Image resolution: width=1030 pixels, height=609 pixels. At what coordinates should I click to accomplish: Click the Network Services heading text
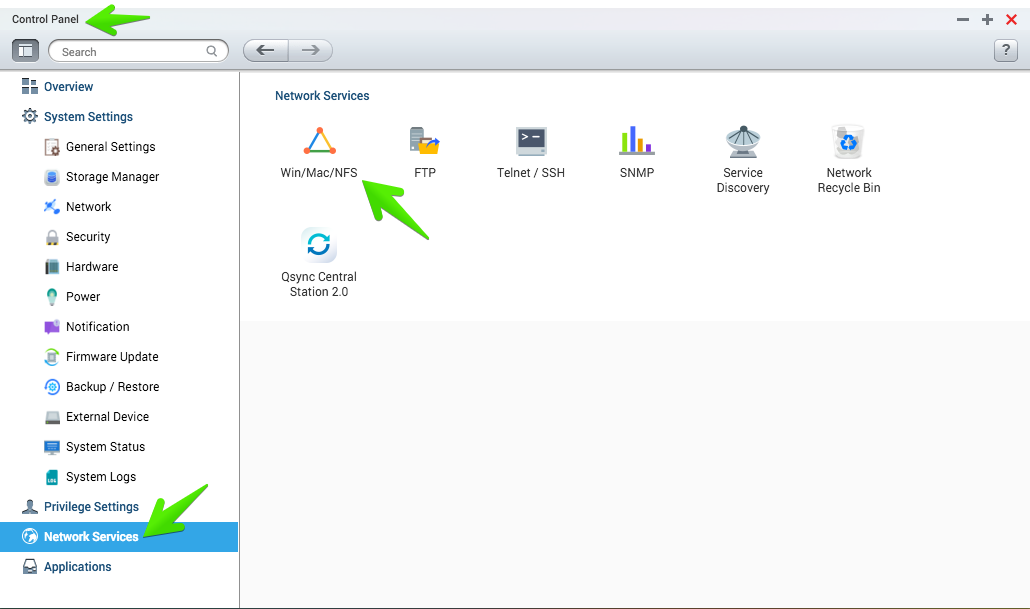click(322, 96)
